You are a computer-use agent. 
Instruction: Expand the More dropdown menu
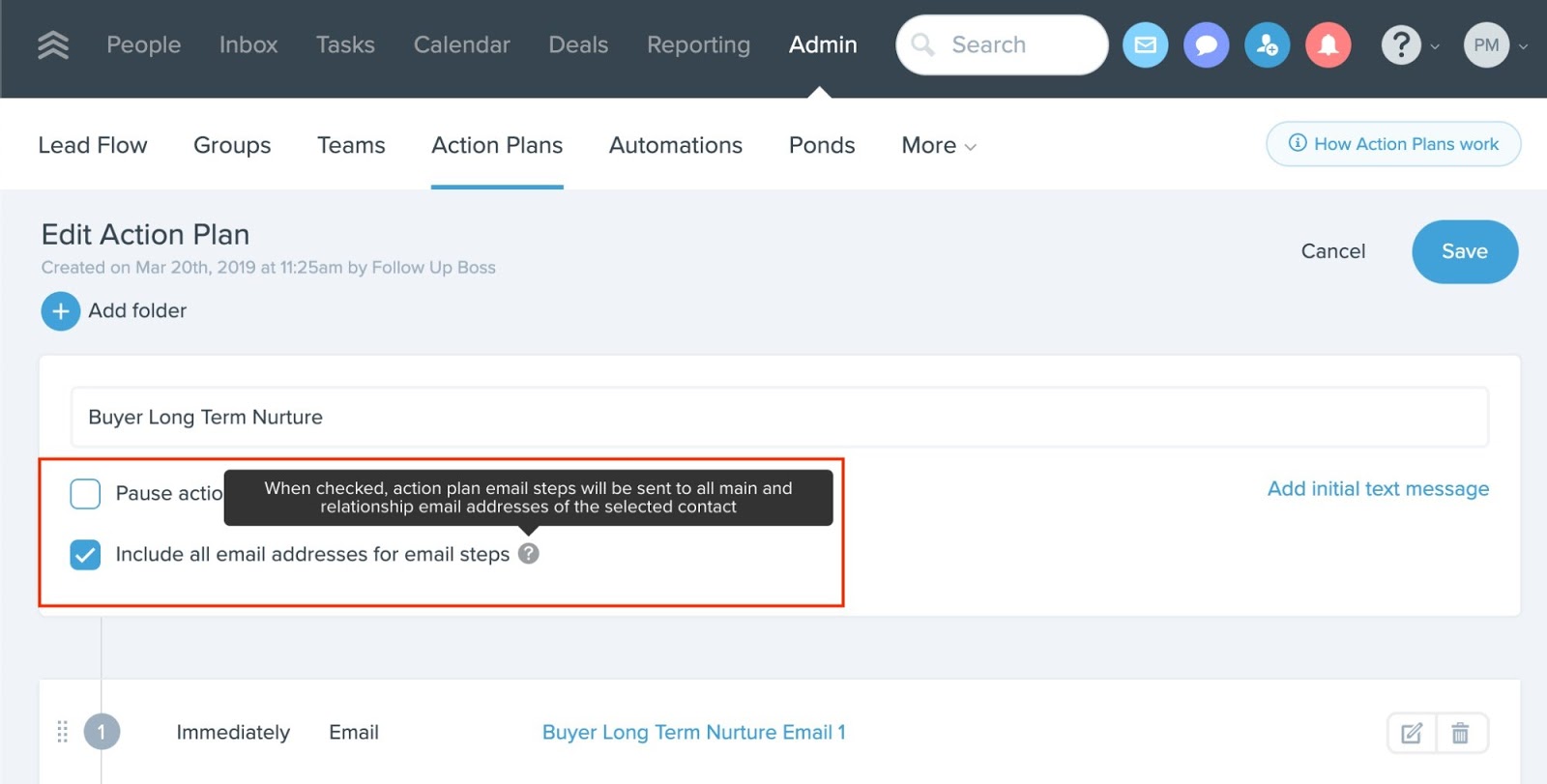(x=938, y=145)
